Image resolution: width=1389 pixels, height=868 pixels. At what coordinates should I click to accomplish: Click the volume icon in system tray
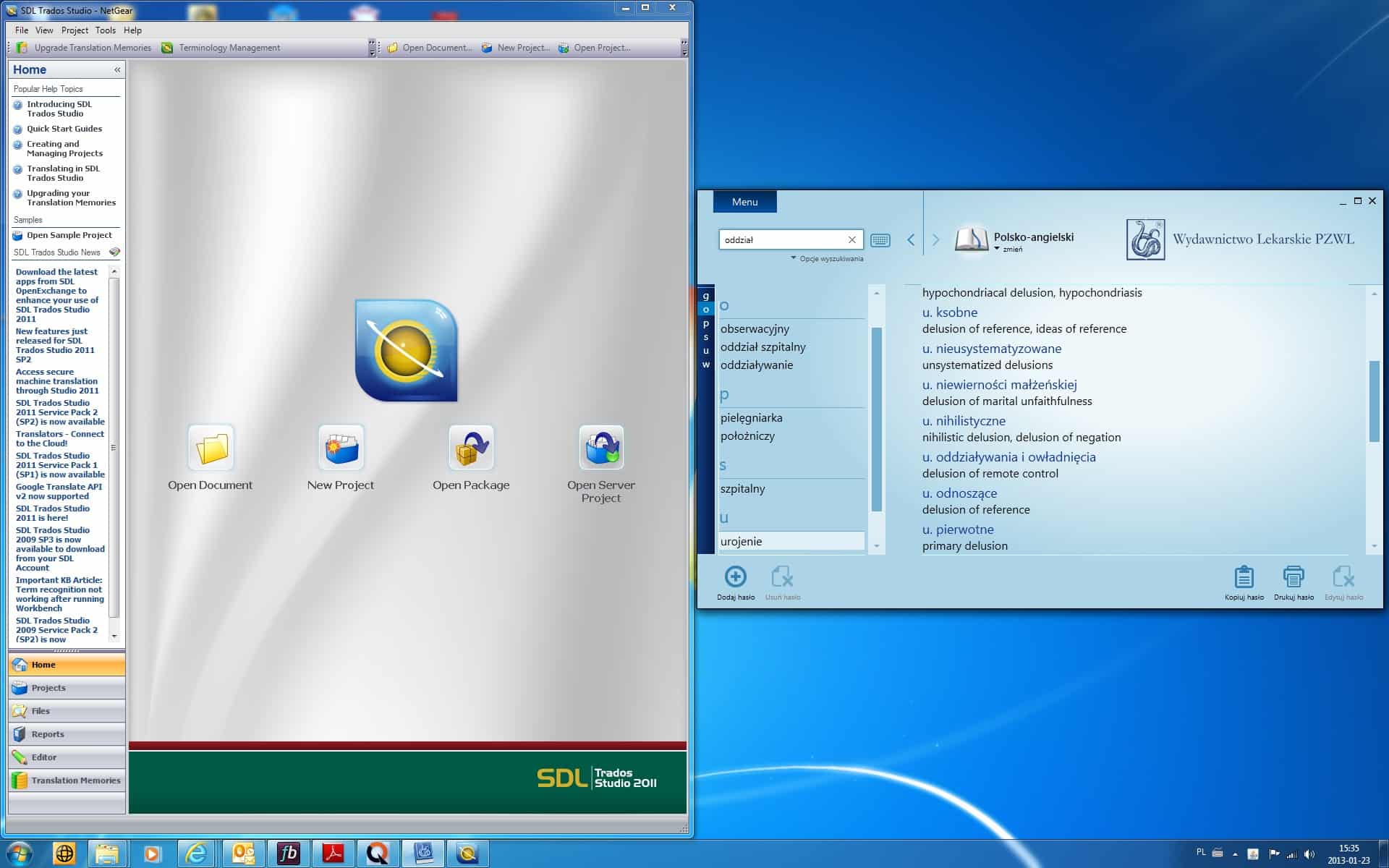(1309, 854)
